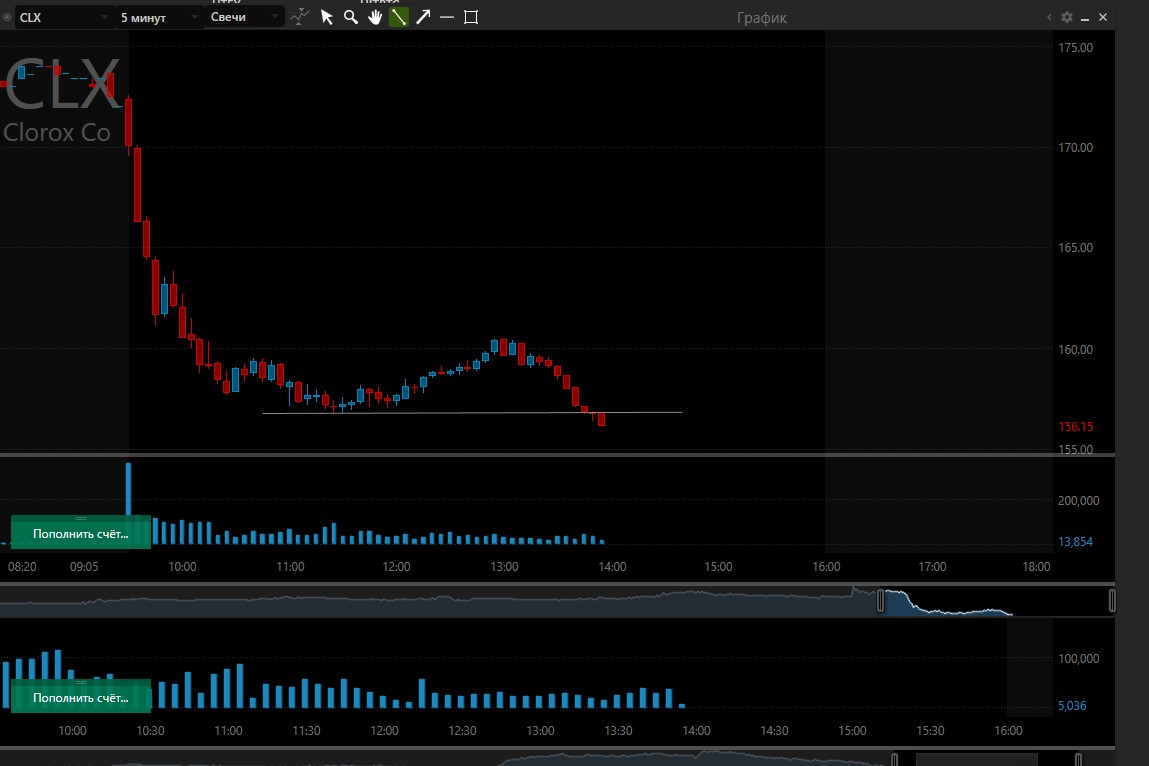This screenshot has height=766, width=1149.
Task: Click the 09:05 time axis label
Action: 84,567
